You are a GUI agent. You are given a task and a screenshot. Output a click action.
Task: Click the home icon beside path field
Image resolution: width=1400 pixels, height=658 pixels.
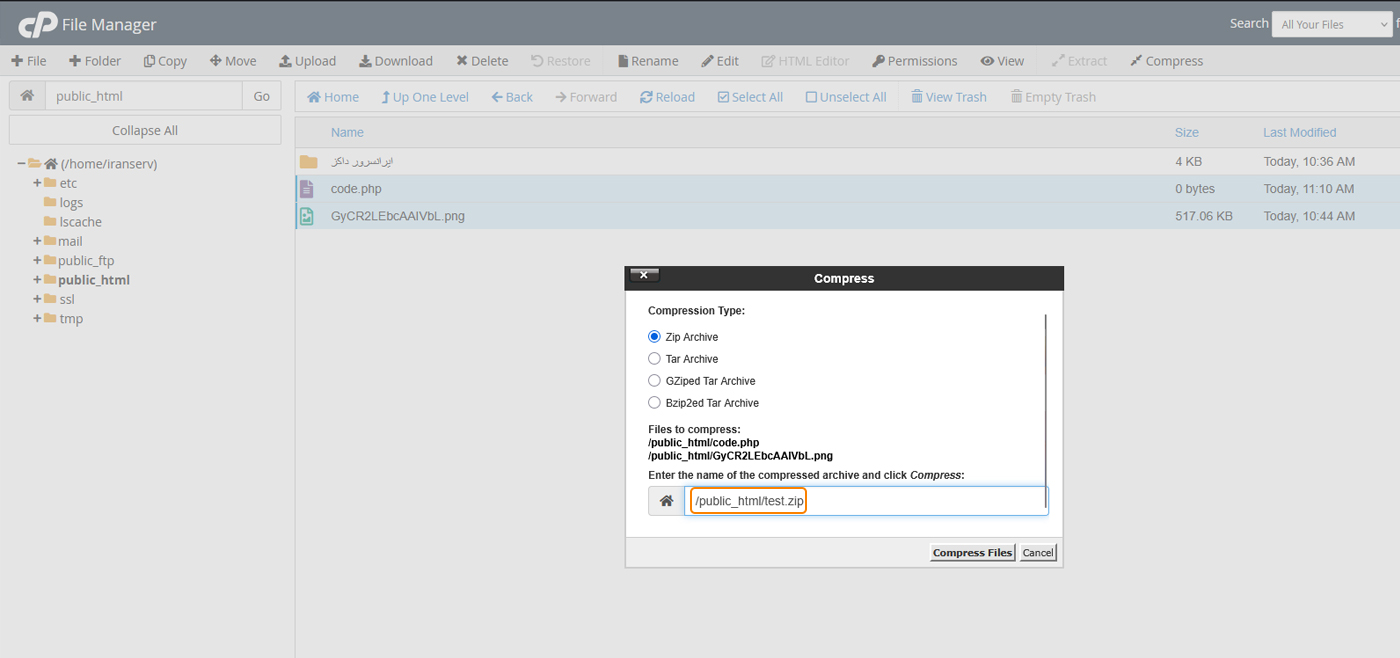tap(27, 96)
